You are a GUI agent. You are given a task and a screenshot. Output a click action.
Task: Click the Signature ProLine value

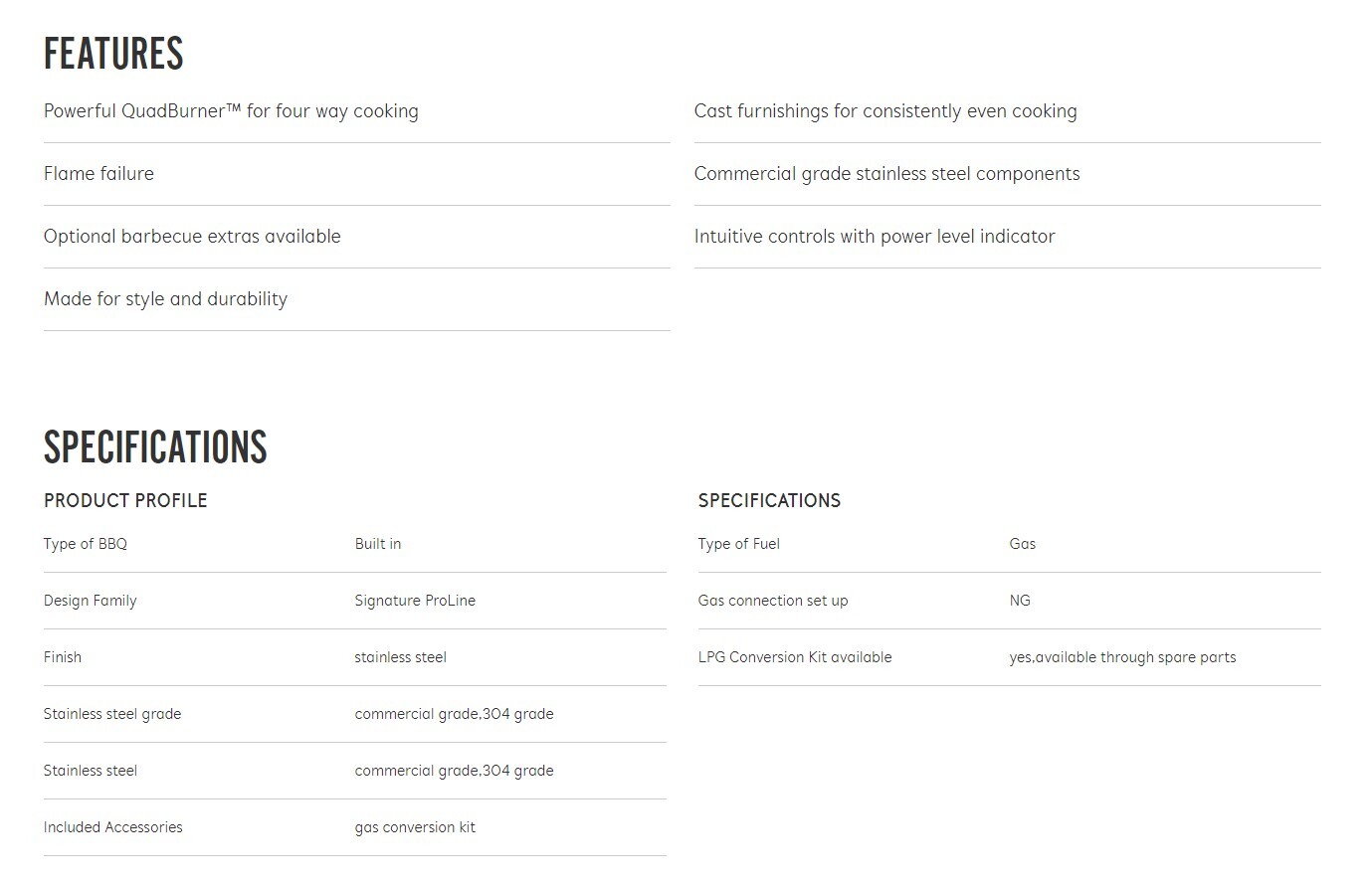coord(415,601)
